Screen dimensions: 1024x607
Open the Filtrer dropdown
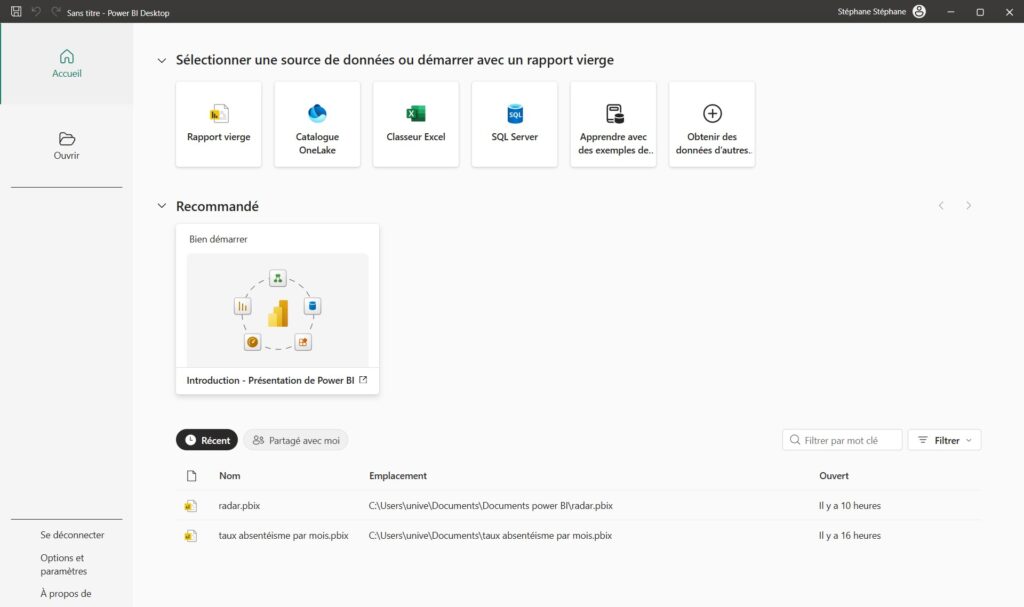944,440
